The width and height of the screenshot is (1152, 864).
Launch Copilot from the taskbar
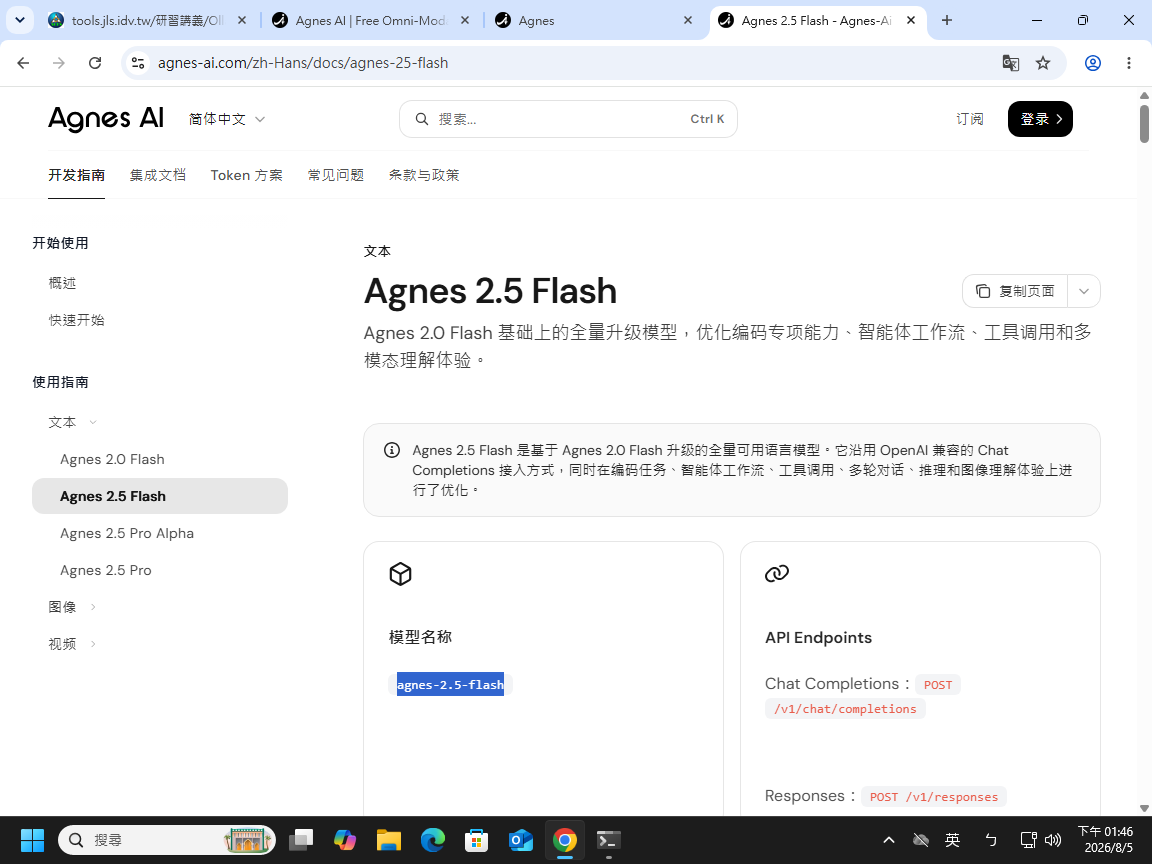tap(345, 840)
